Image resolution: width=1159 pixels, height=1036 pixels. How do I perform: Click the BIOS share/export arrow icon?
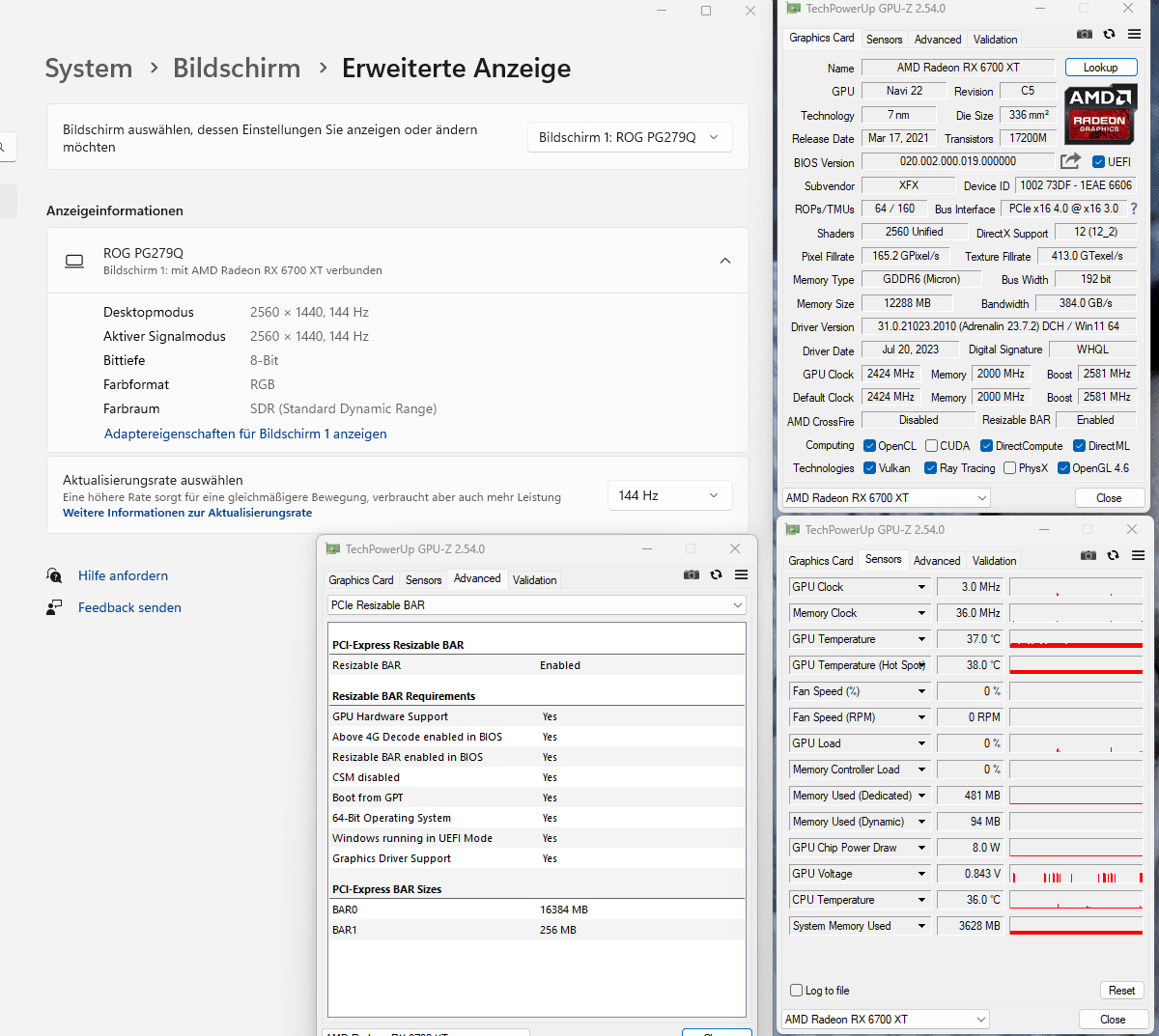pos(1070,161)
